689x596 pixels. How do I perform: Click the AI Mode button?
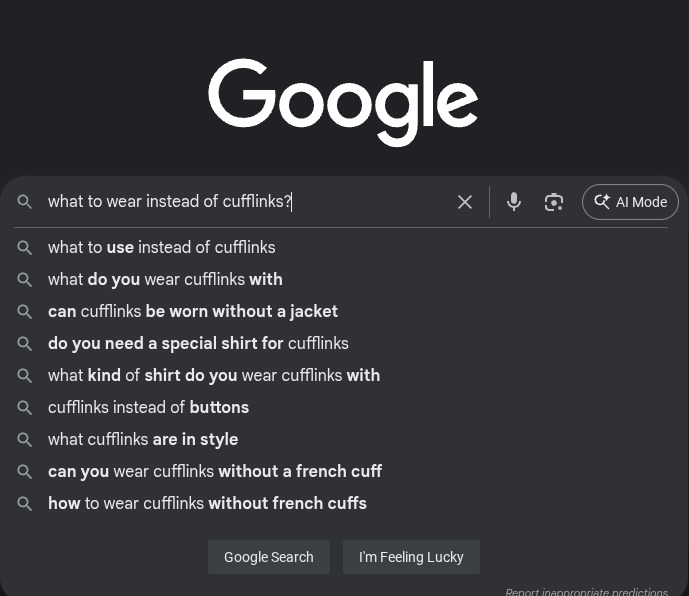(630, 202)
